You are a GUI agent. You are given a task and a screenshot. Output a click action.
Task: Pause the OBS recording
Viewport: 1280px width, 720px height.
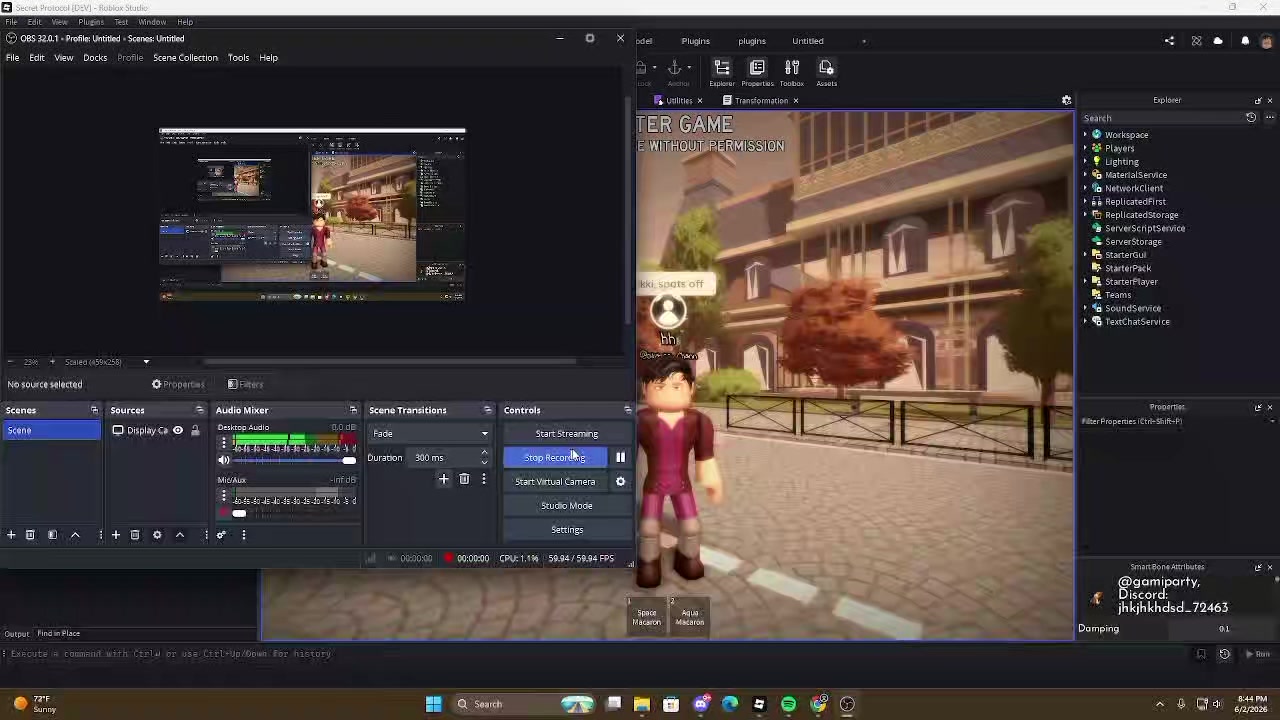620,458
